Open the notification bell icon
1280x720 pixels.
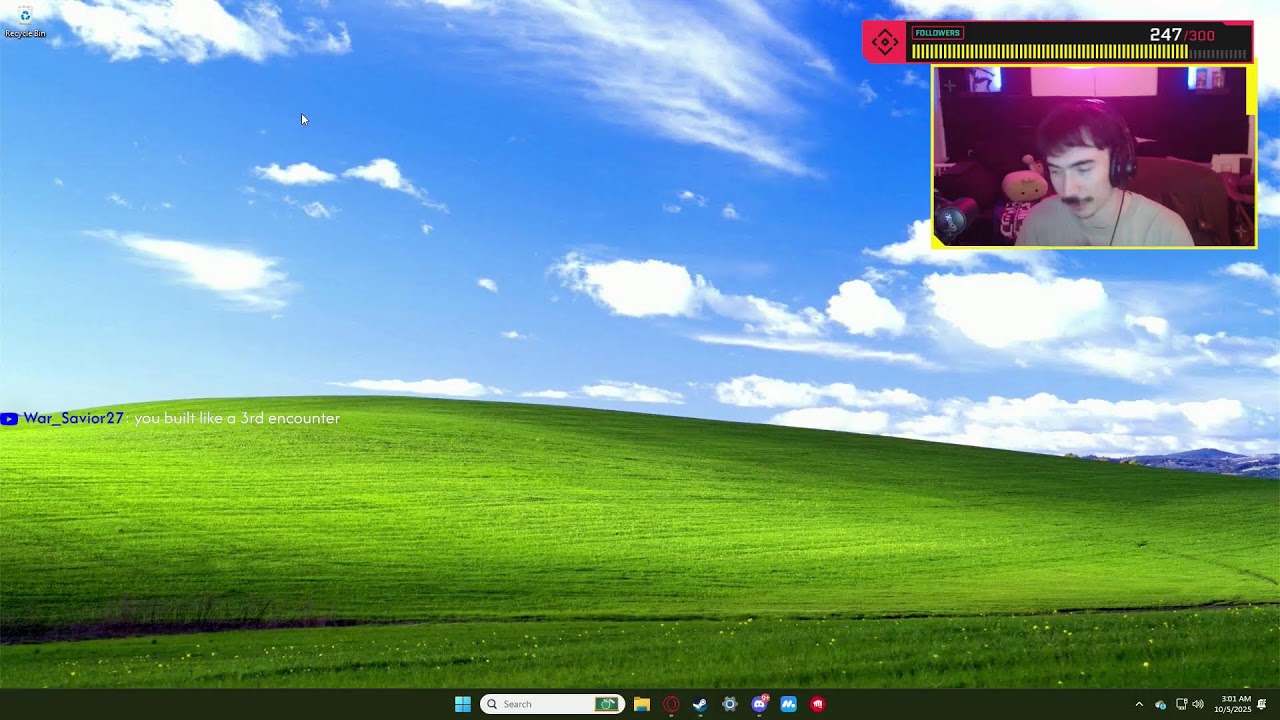coord(1262,704)
